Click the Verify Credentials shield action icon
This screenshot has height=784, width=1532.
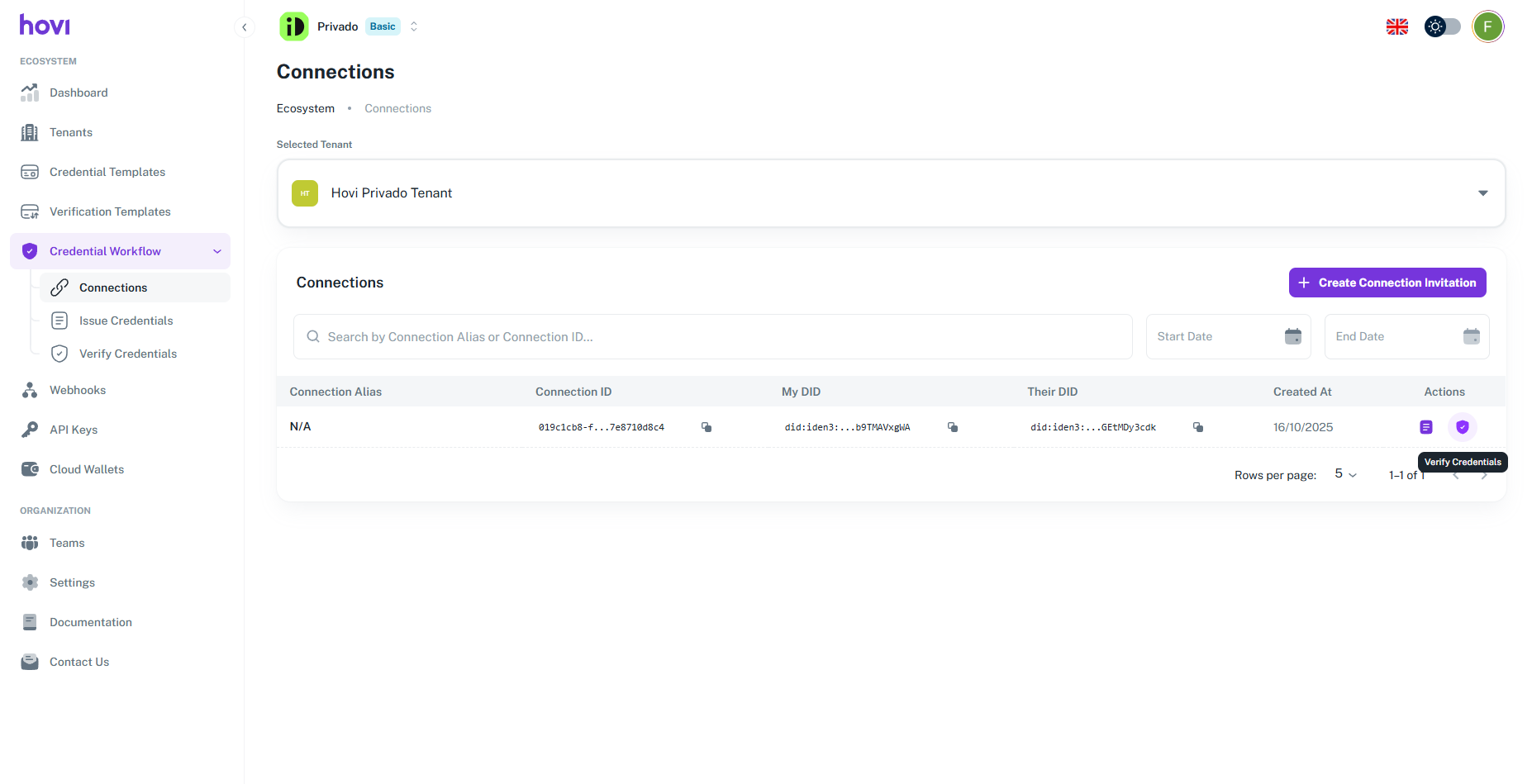[x=1463, y=427]
